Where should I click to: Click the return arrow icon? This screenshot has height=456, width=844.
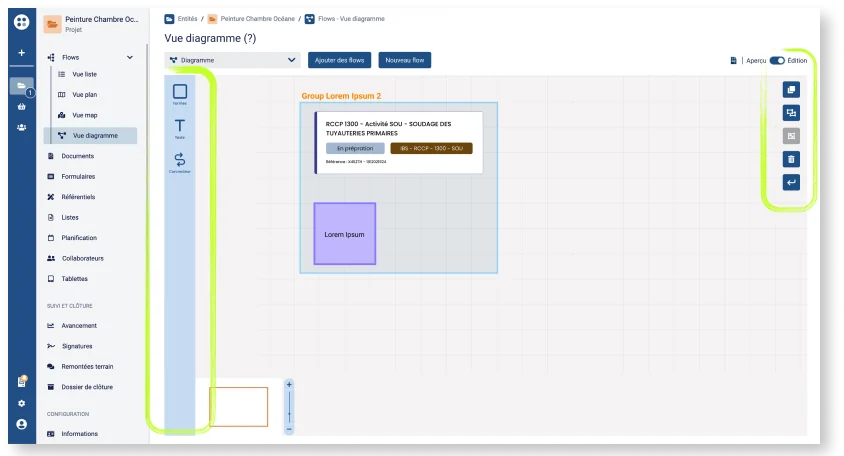[791, 183]
